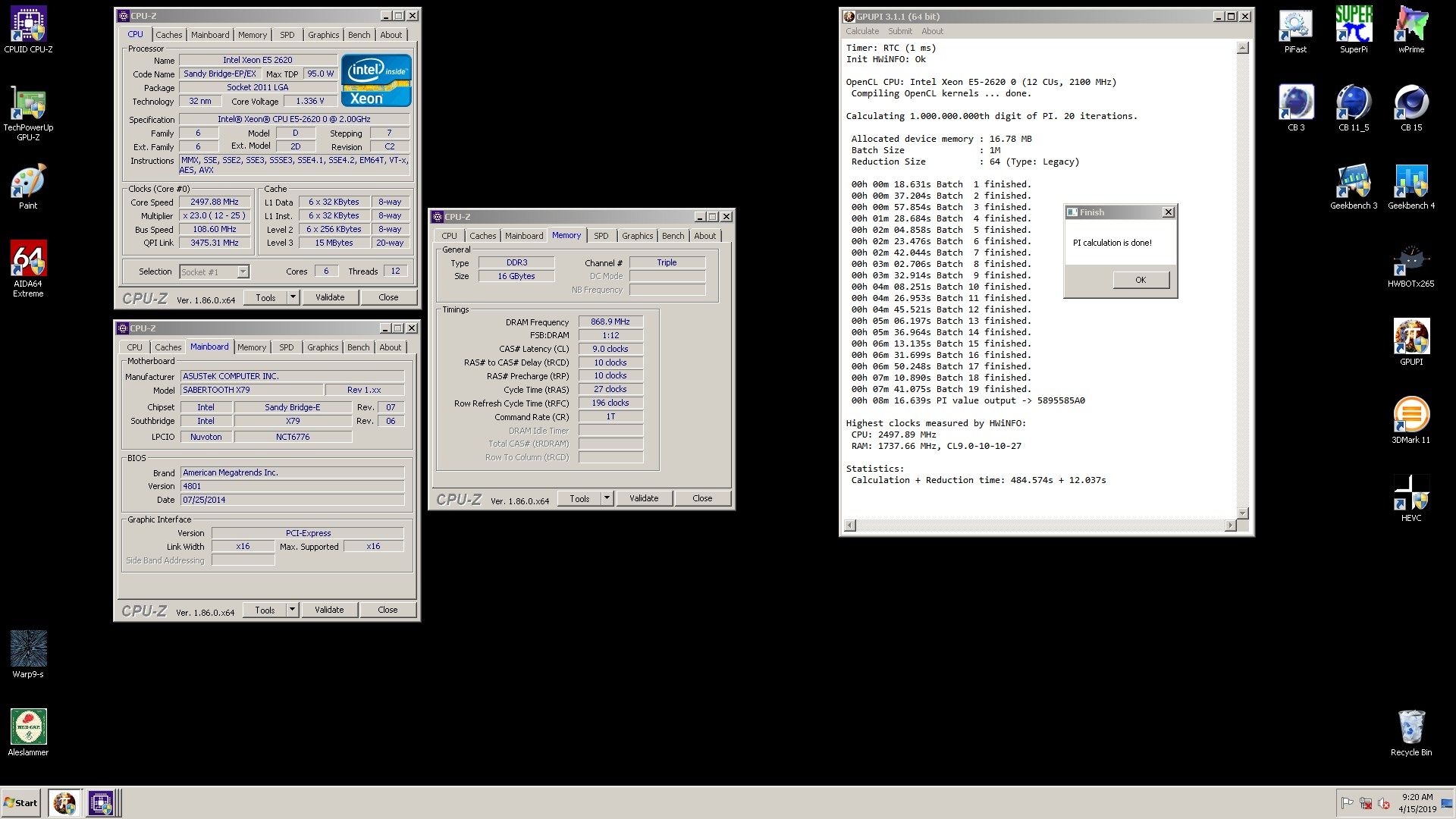Click GPUPI vertical scrollbar down arrow
This screenshot has width=1456, height=819.
tap(1242, 513)
